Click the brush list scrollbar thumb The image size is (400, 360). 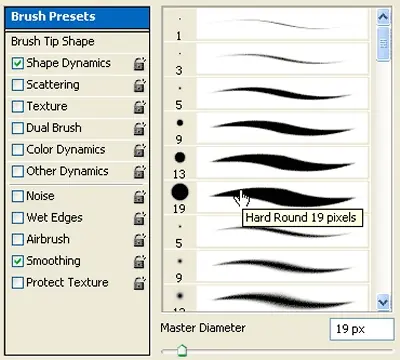click(x=383, y=44)
